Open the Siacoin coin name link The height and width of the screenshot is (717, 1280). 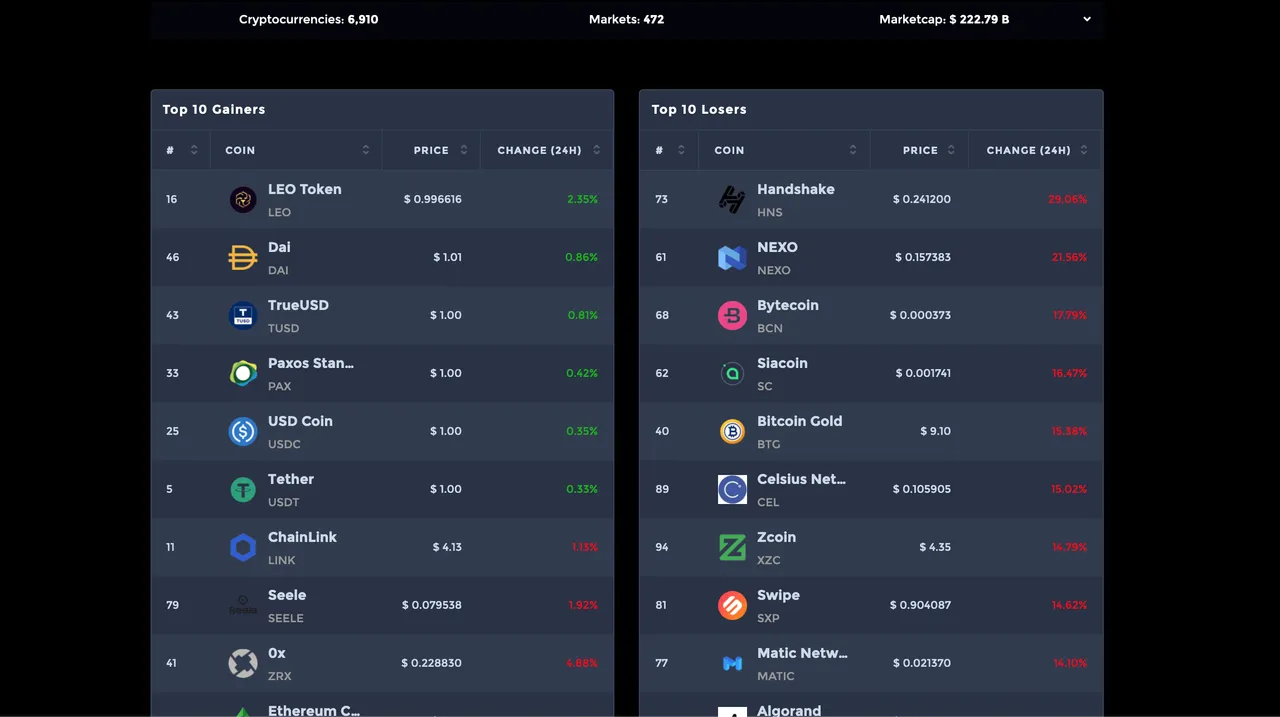(x=782, y=363)
